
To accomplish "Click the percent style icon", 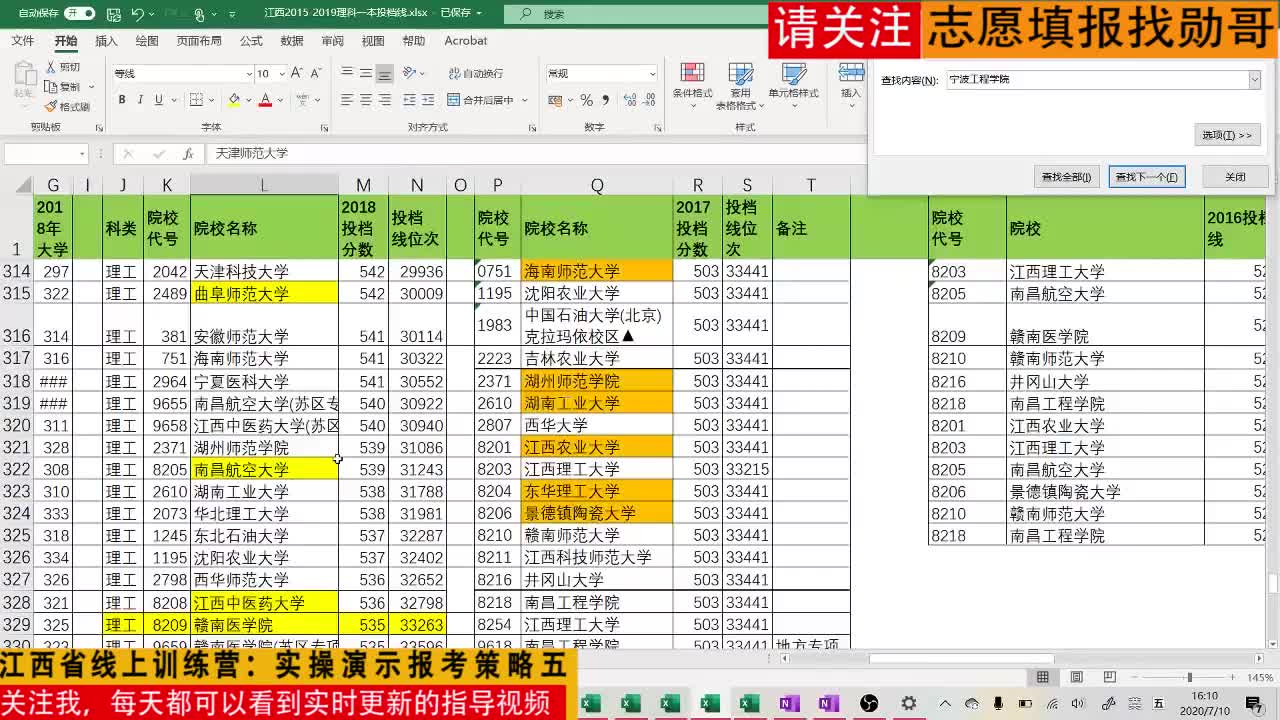I will coord(587,100).
